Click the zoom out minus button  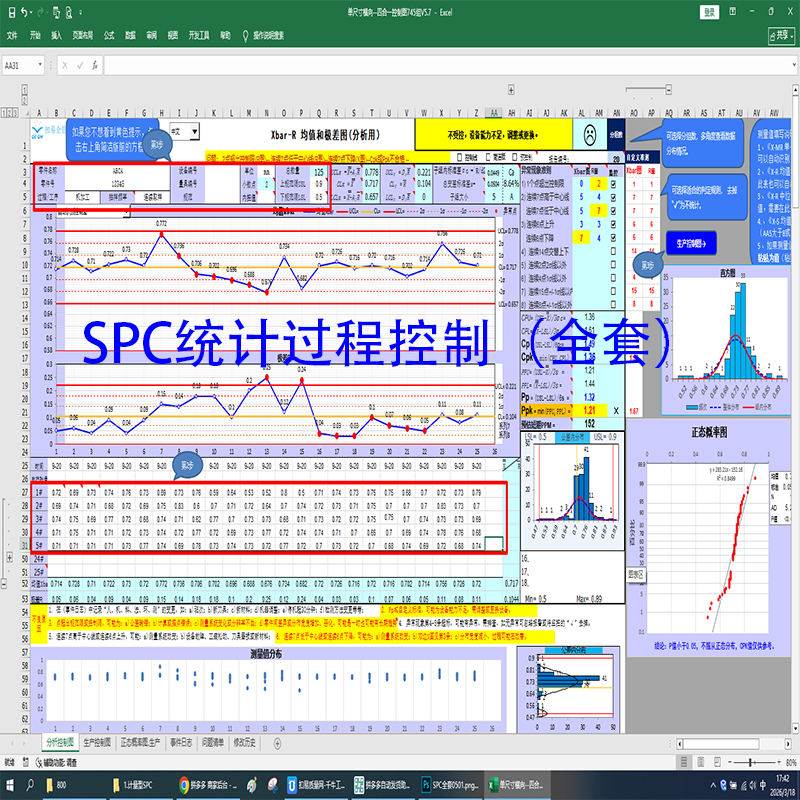point(730,762)
